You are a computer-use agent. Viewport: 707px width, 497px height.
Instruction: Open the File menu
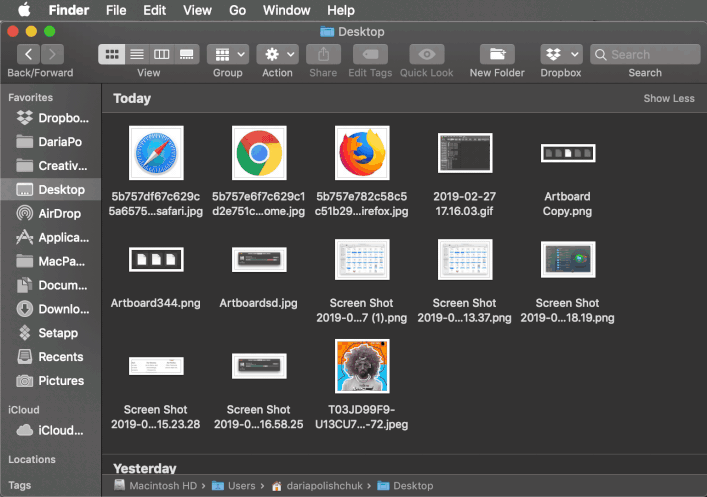point(116,10)
